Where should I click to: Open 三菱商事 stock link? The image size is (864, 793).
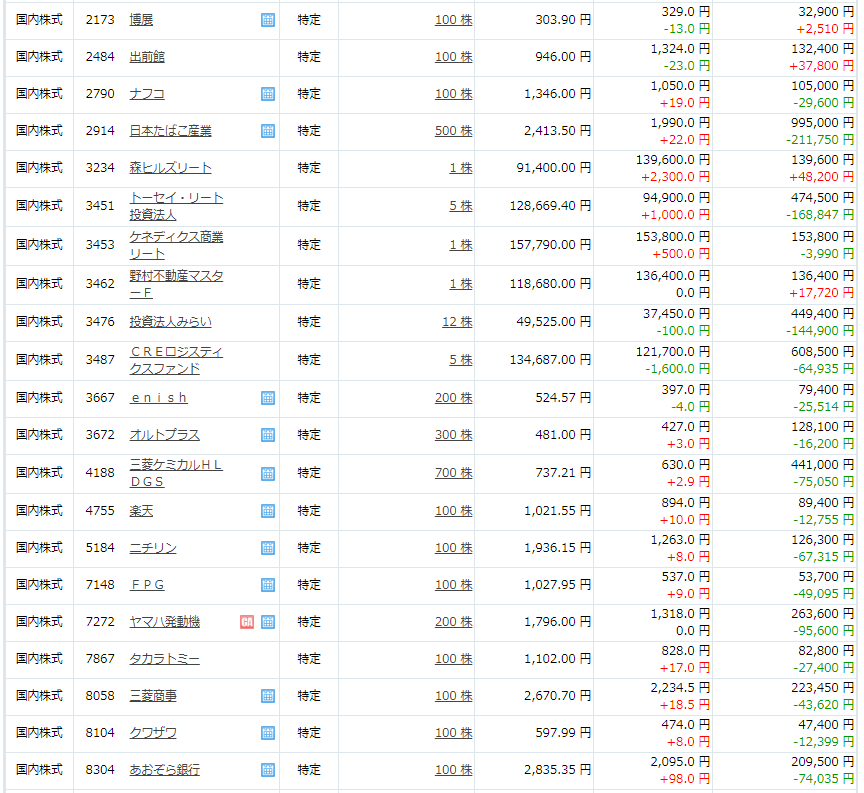tap(153, 695)
